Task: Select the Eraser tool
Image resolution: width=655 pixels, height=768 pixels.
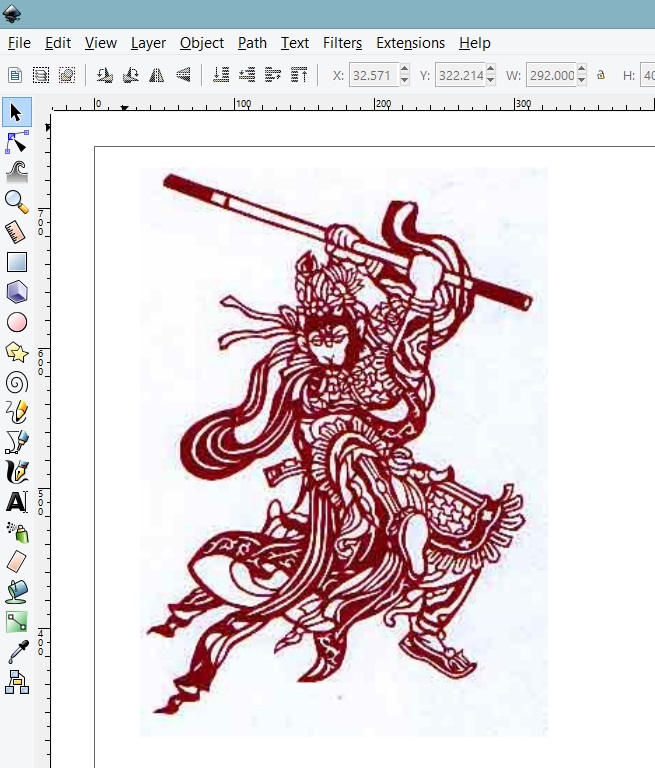Action: (x=17, y=562)
